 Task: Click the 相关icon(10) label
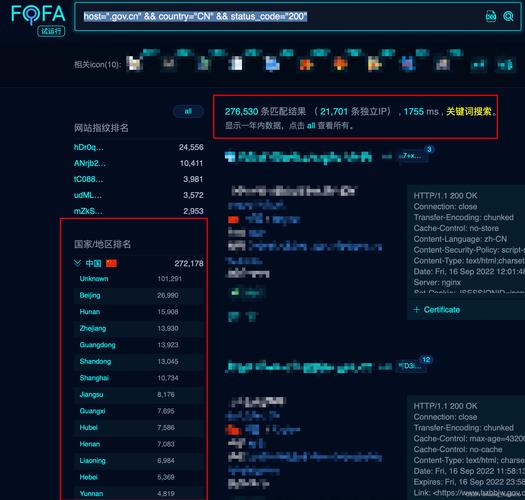(97, 64)
